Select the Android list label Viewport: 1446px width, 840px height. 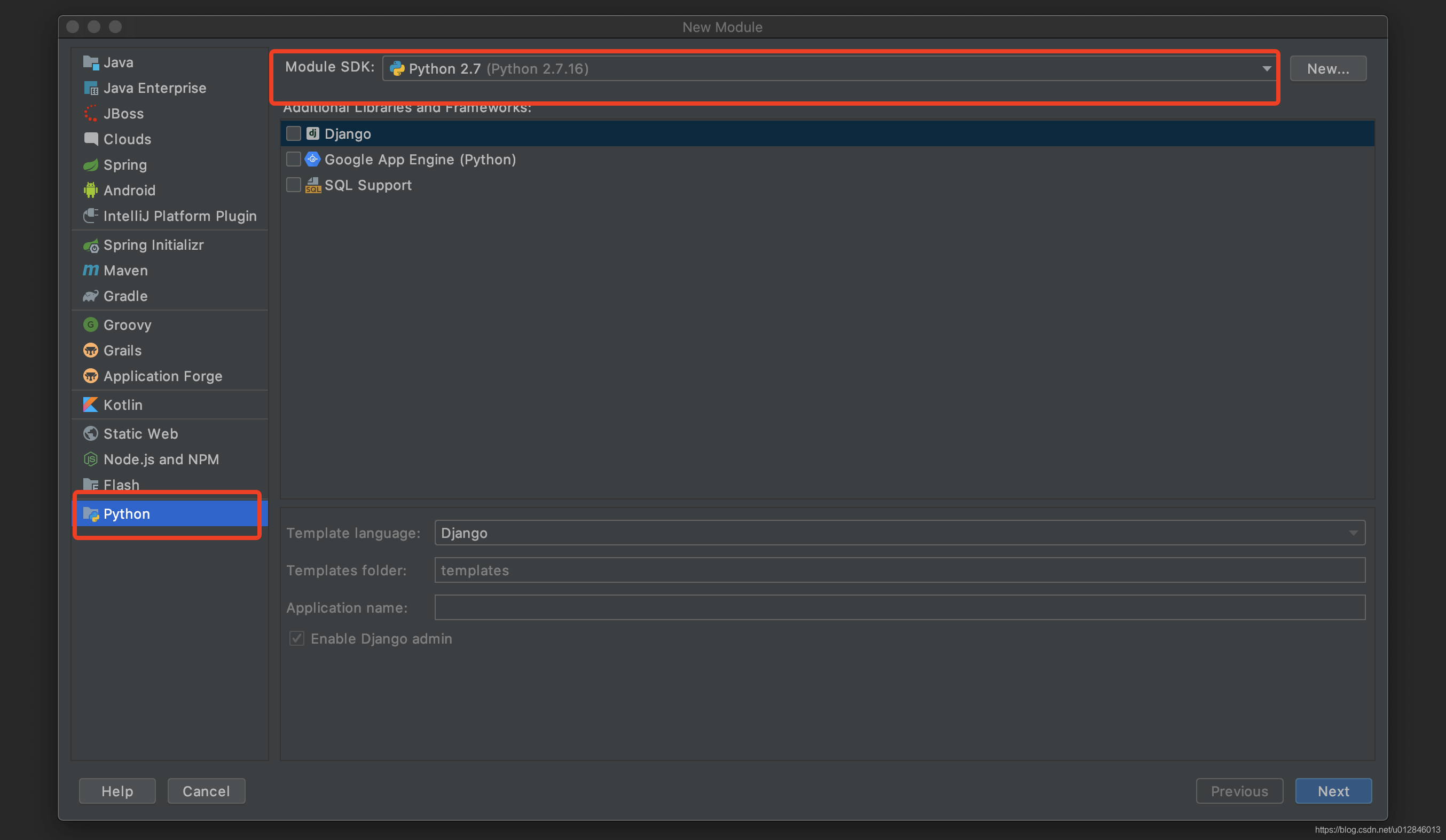(129, 191)
